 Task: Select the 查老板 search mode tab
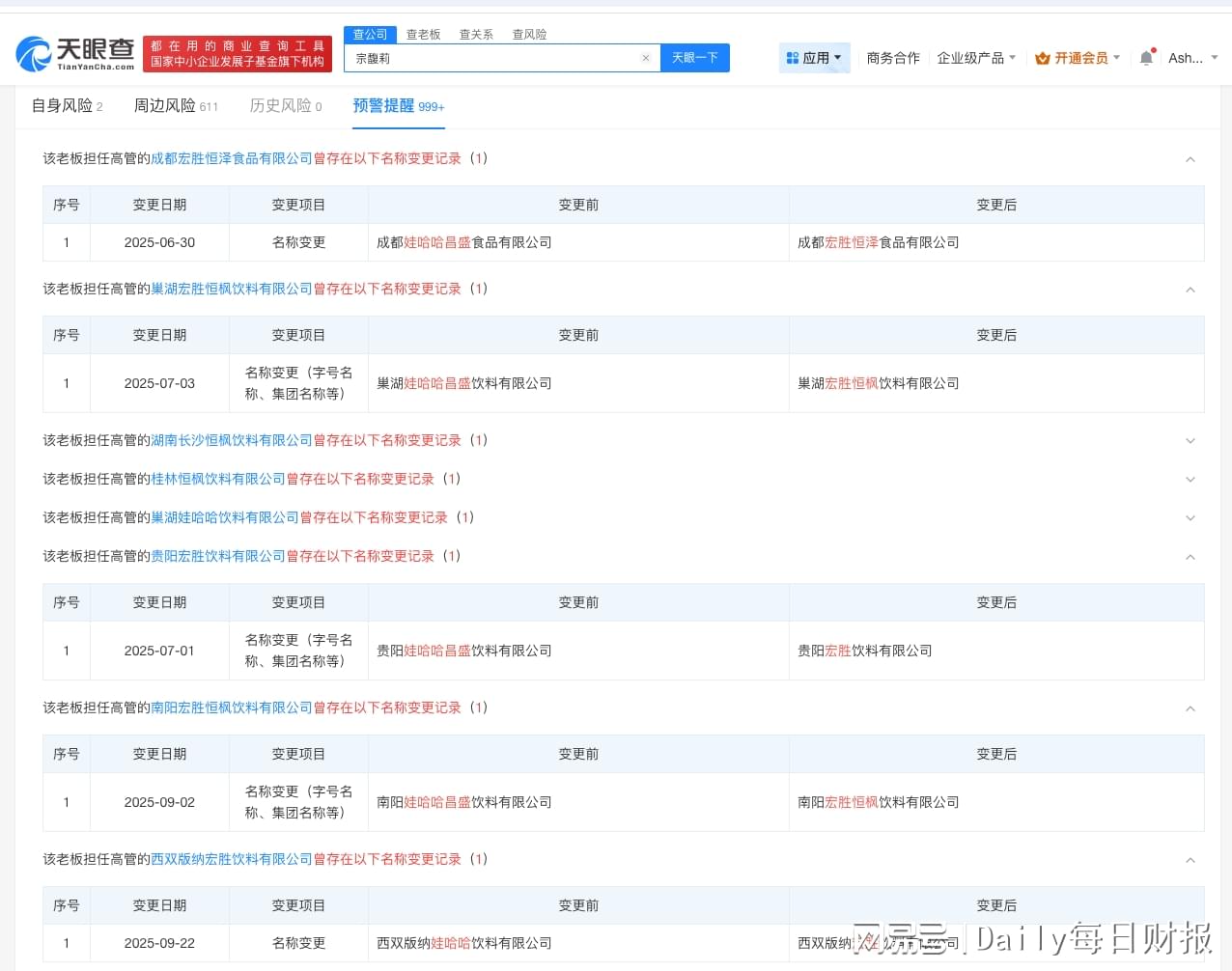point(423,35)
